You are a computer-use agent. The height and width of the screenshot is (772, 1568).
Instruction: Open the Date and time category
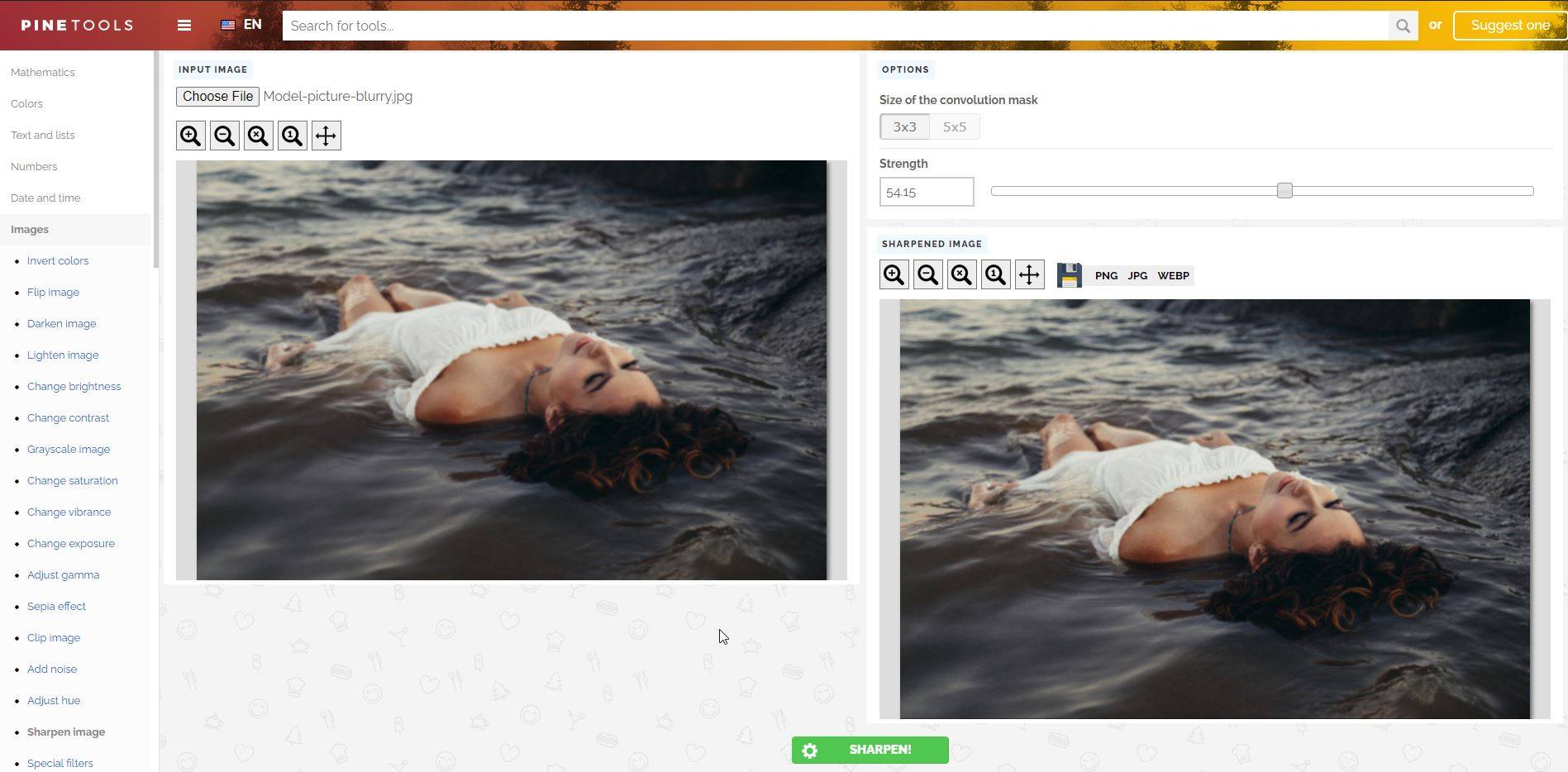45,198
